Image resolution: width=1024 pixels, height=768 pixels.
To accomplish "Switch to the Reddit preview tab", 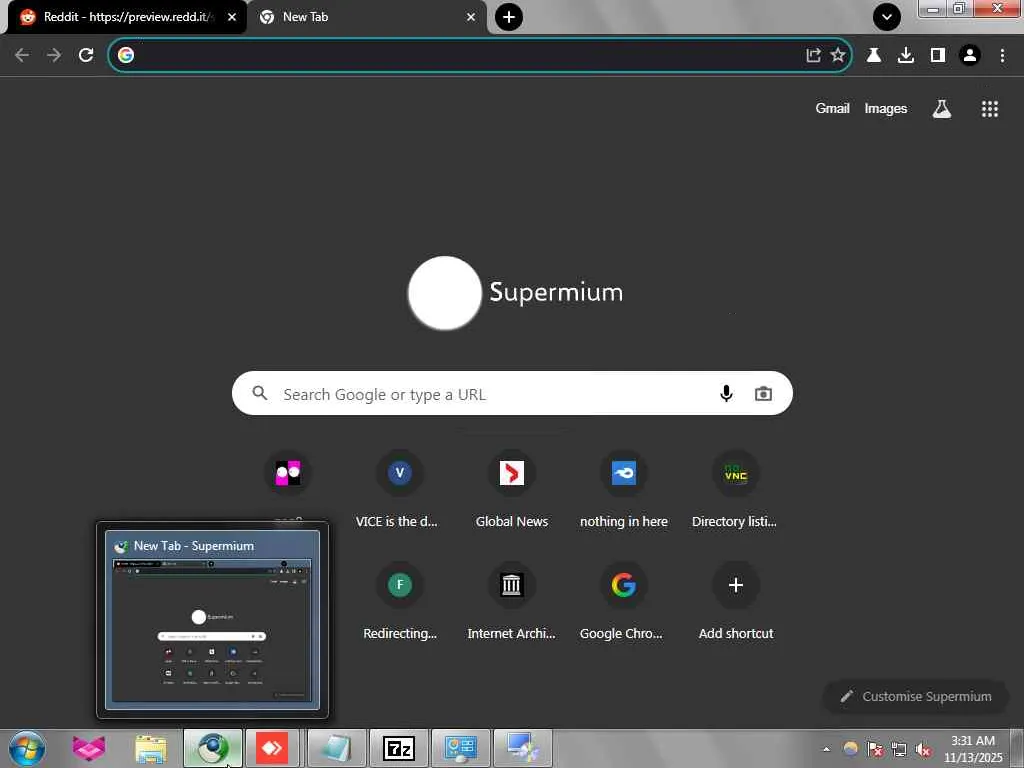I will 127,17.
